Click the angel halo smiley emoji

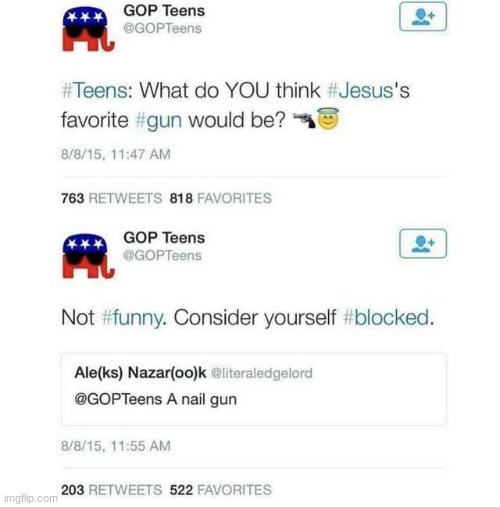click(x=328, y=119)
